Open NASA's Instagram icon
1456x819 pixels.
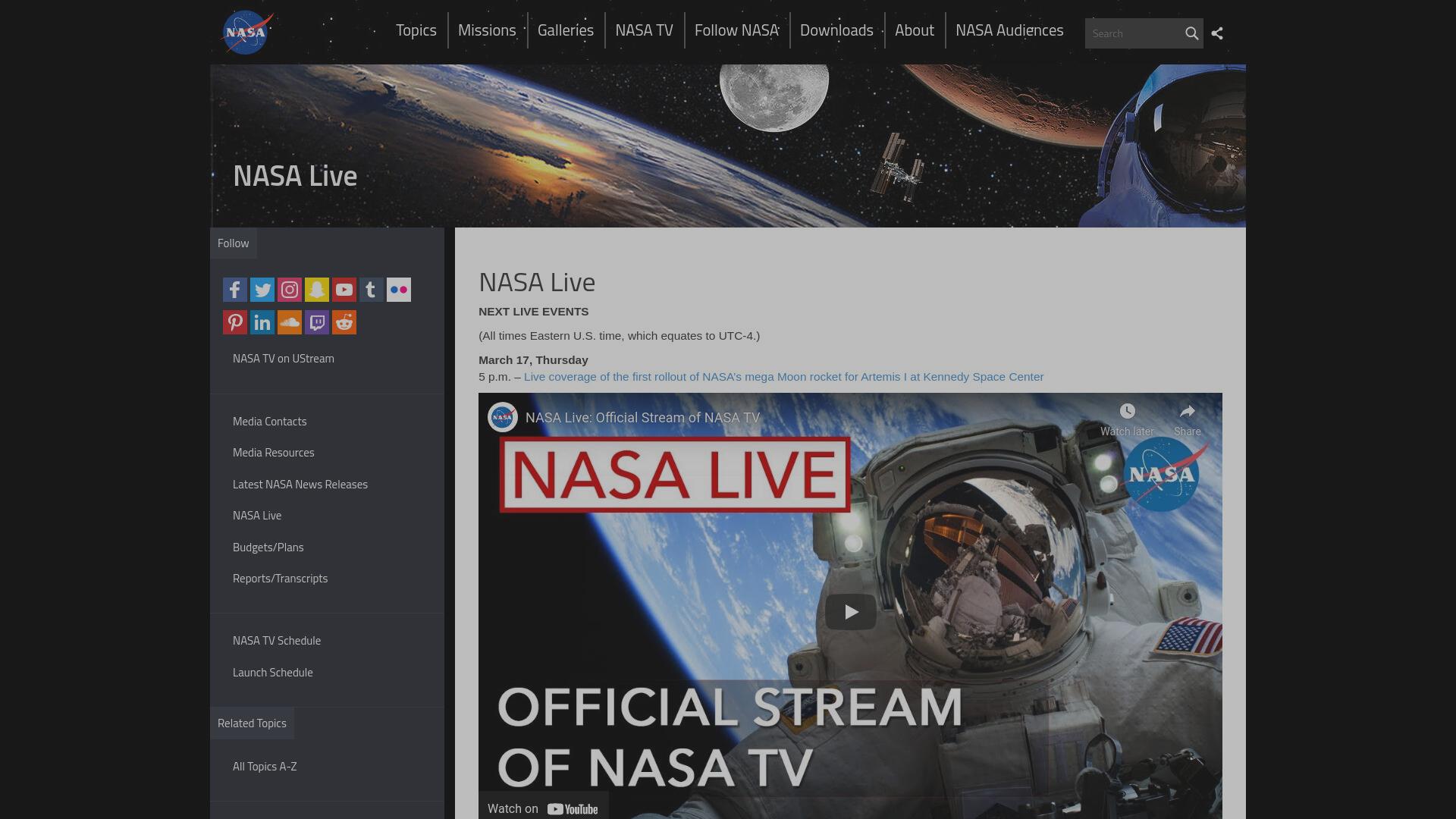(x=290, y=290)
